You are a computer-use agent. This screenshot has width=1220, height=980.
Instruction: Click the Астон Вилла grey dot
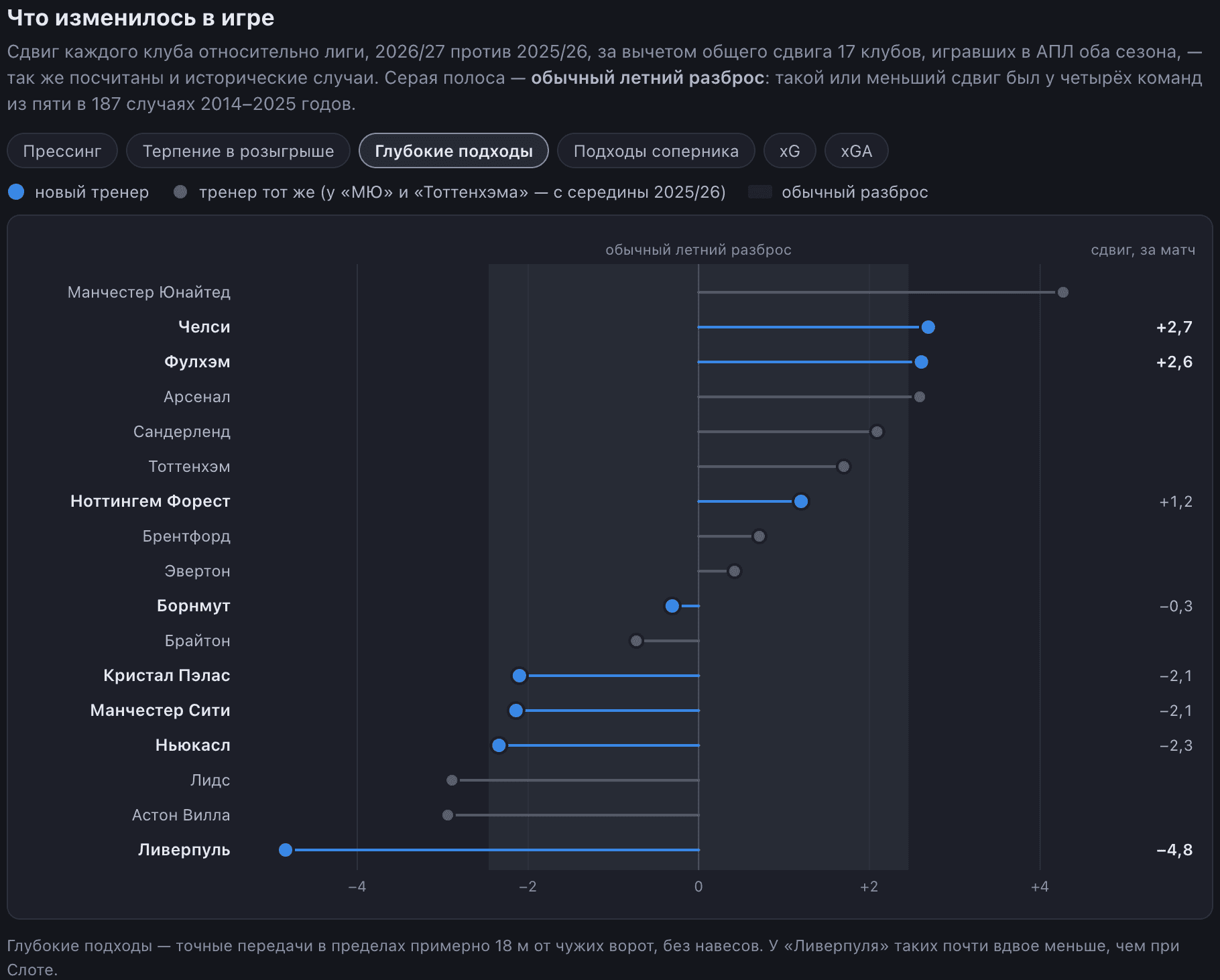[x=448, y=815]
